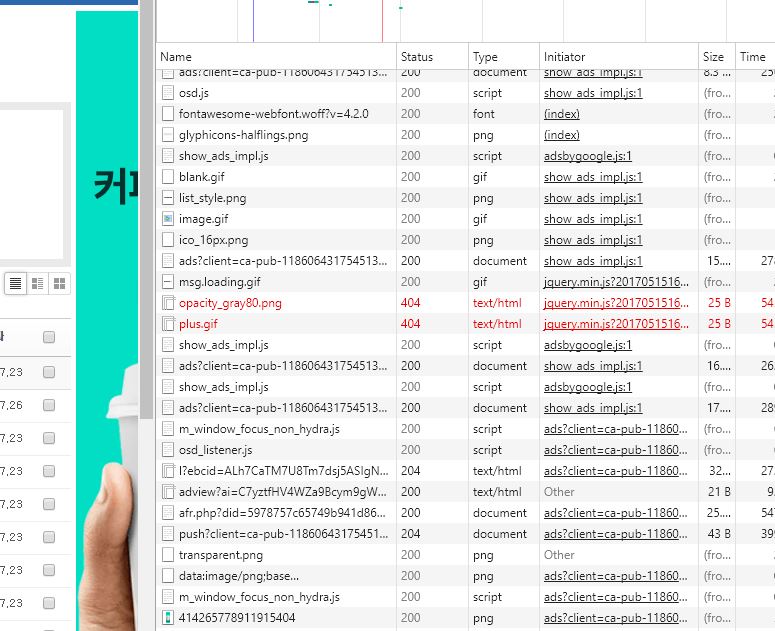Toggle the select-all checkbox in the list header

[49, 338]
